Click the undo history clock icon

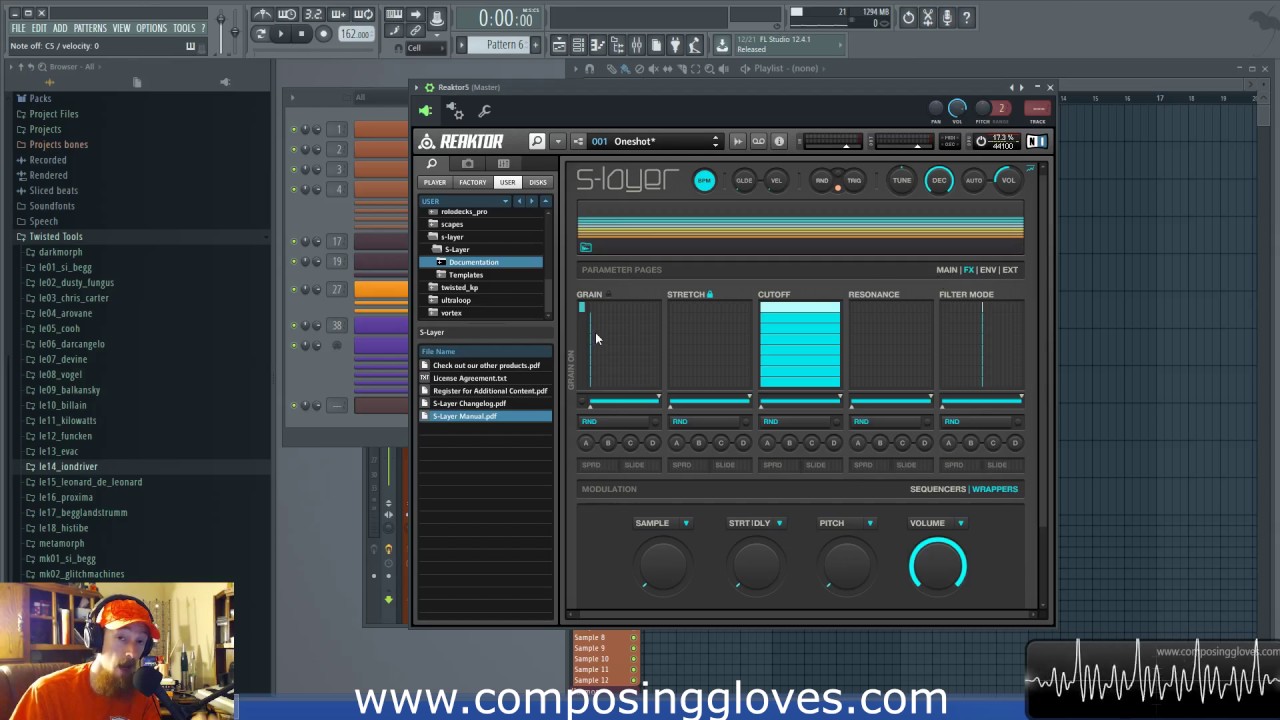pyautogui.click(x=908, y=17)
